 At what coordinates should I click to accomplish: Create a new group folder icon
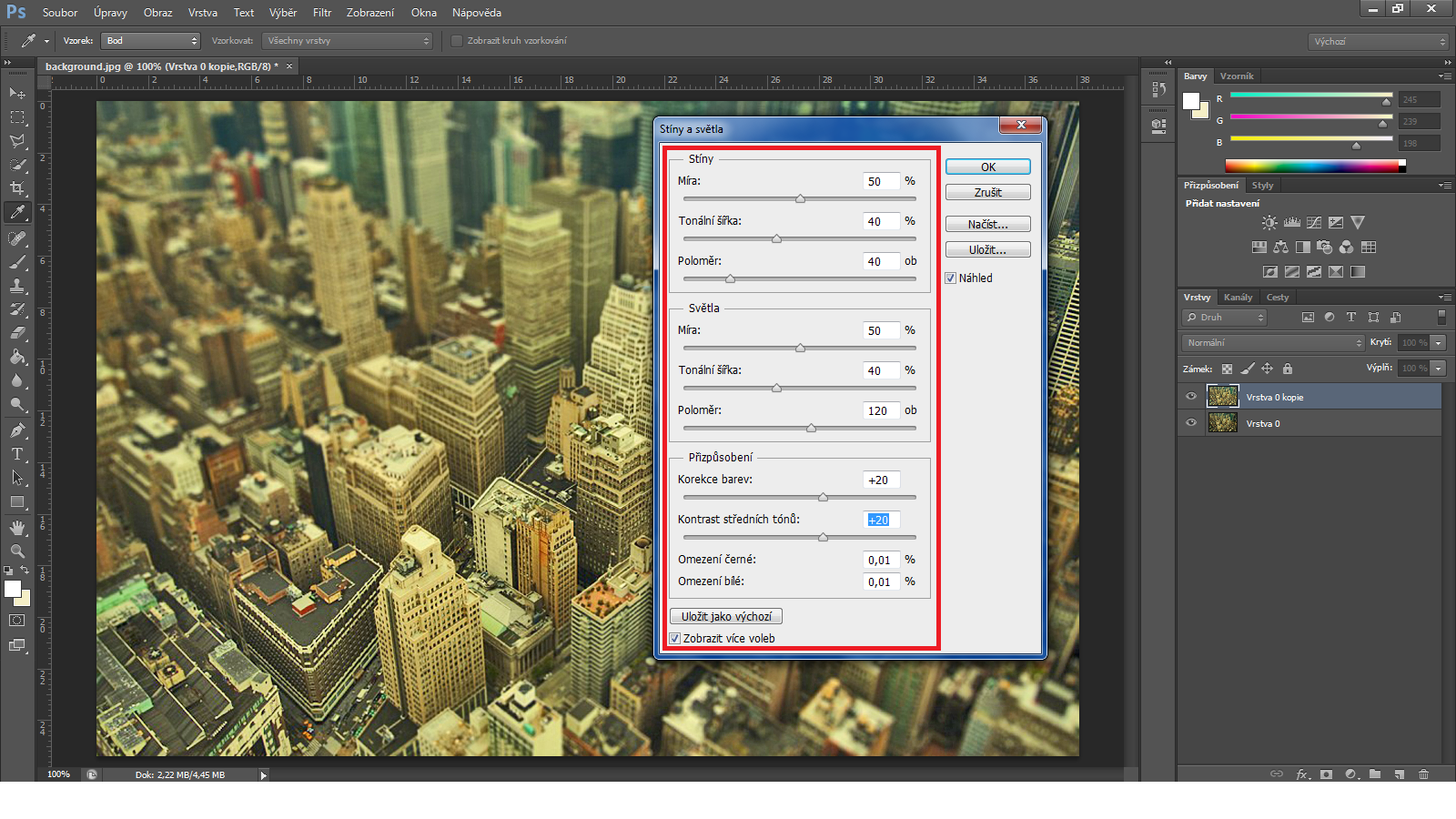tap(1375, 774)
